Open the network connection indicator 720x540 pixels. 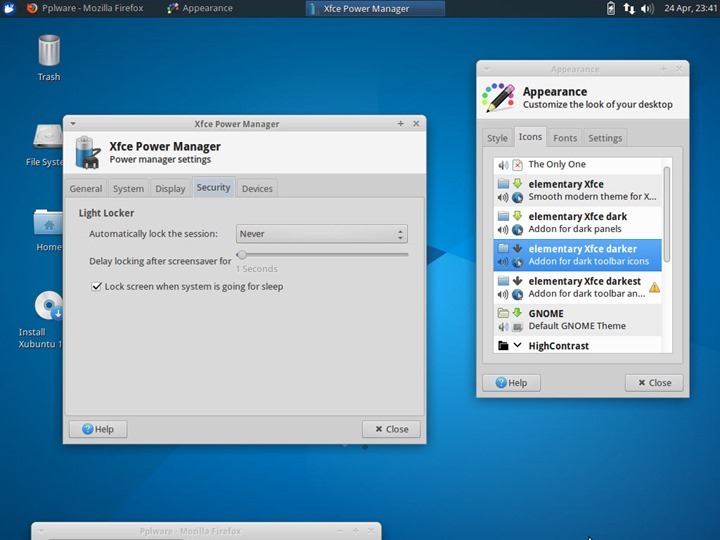click(x=629, y=8)
